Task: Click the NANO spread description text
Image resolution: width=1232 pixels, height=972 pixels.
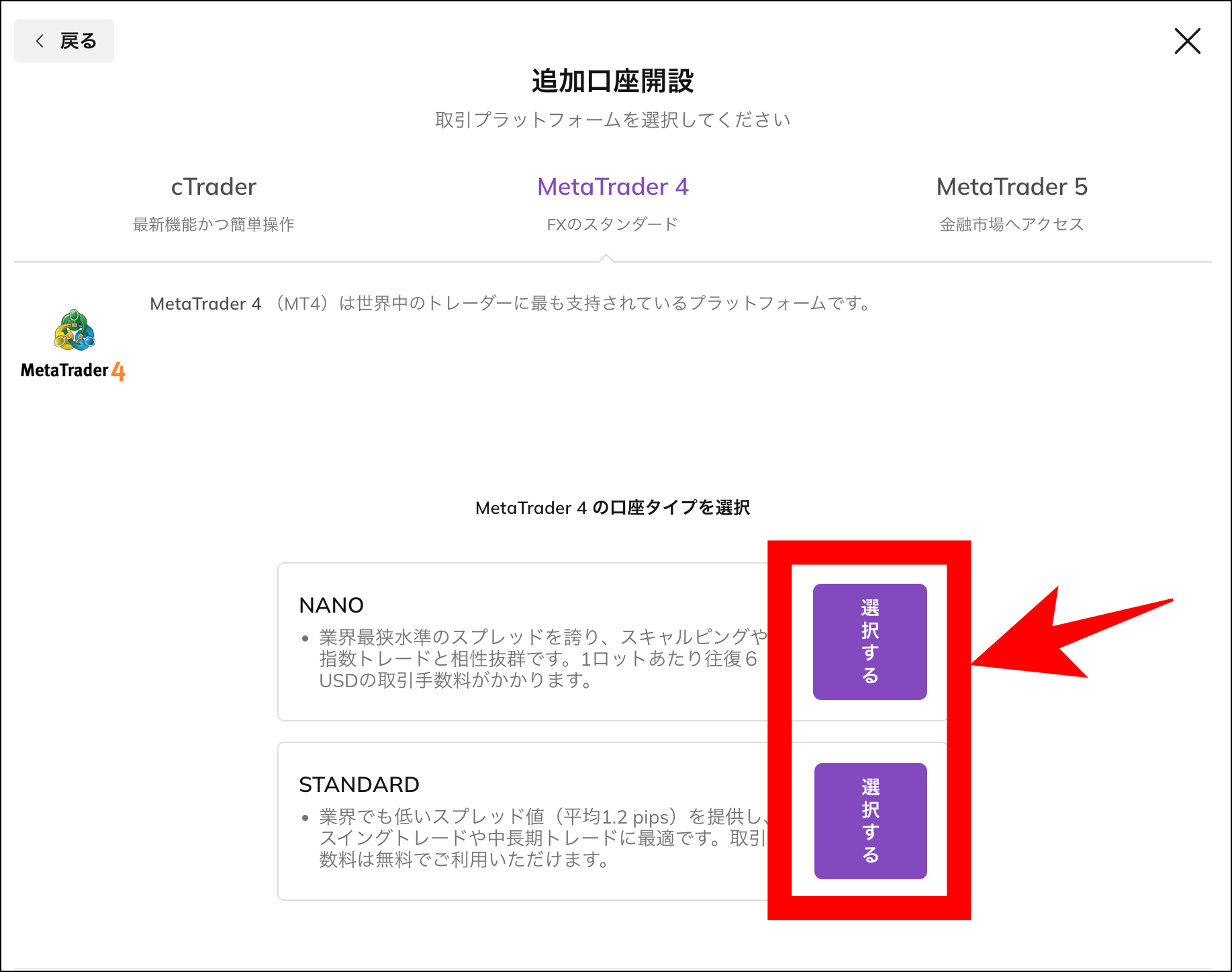Action: (x=543, y=658)
